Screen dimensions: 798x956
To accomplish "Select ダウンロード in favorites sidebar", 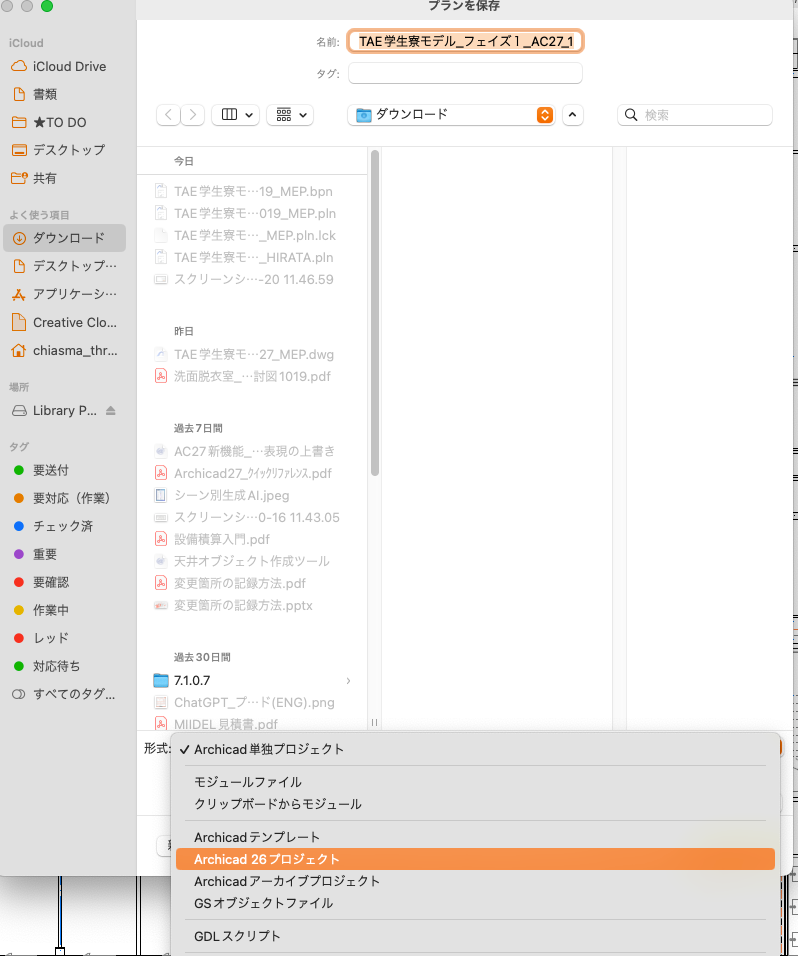I will [64, 238].
